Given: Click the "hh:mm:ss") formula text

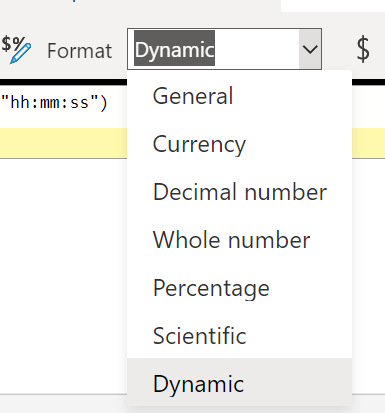Looking at the screenshot, I should click(x=54, y=102).
